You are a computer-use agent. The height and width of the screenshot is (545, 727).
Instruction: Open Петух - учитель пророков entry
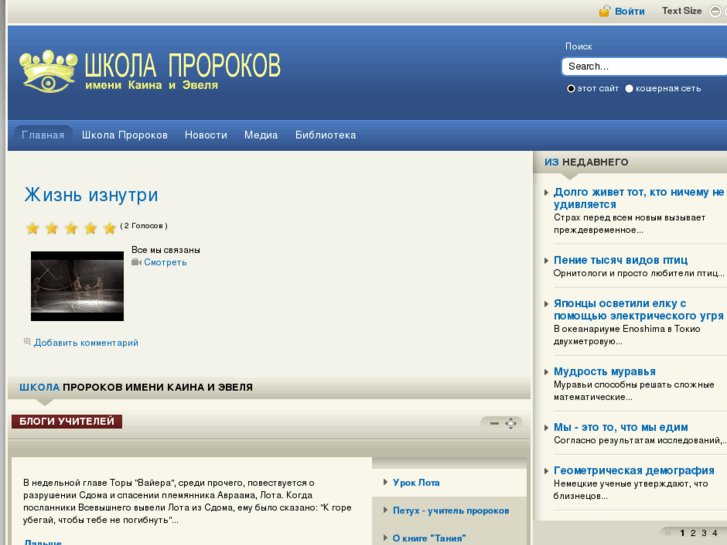click(451, 511)
